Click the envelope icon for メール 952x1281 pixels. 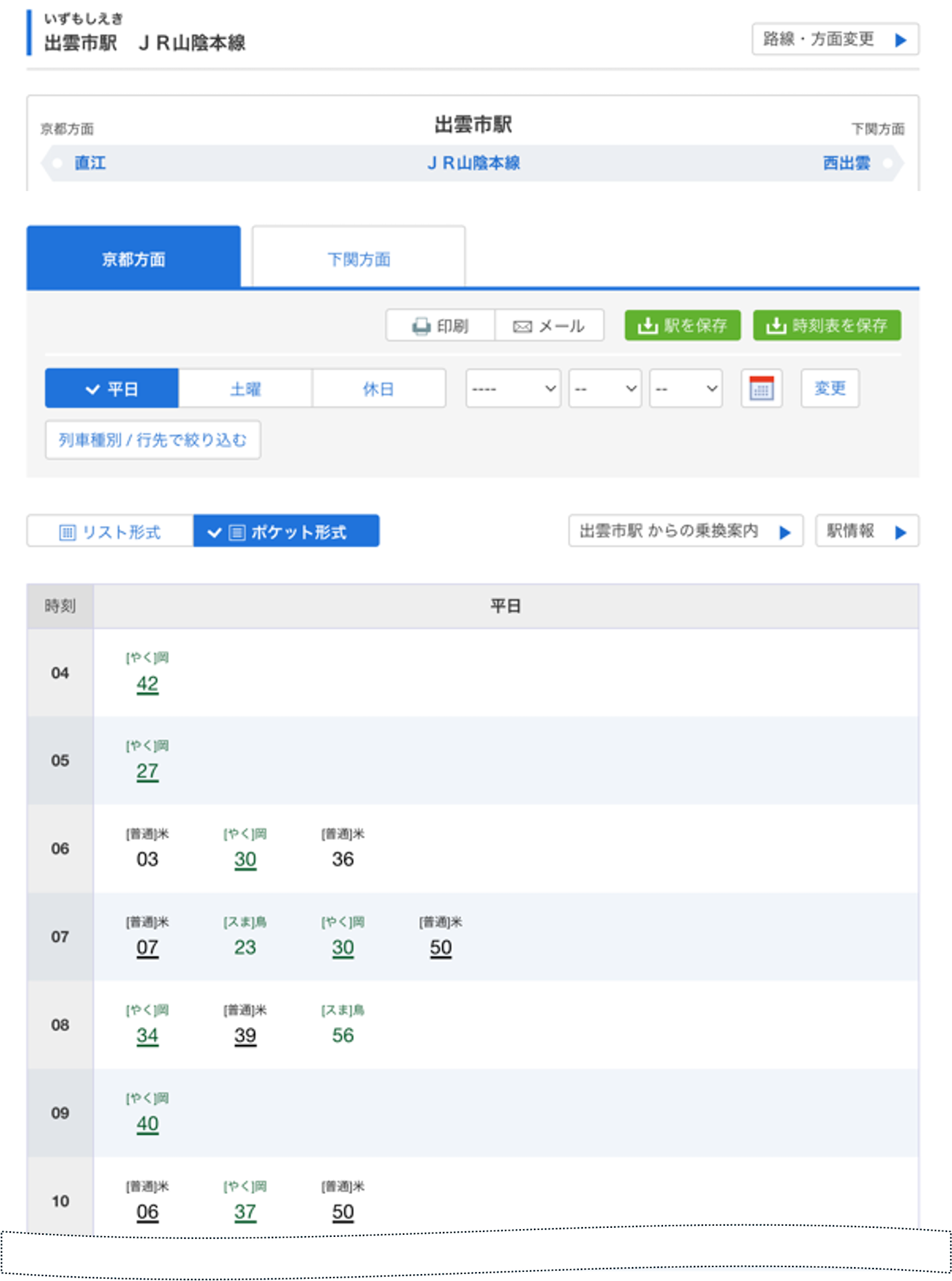point(522,326)
